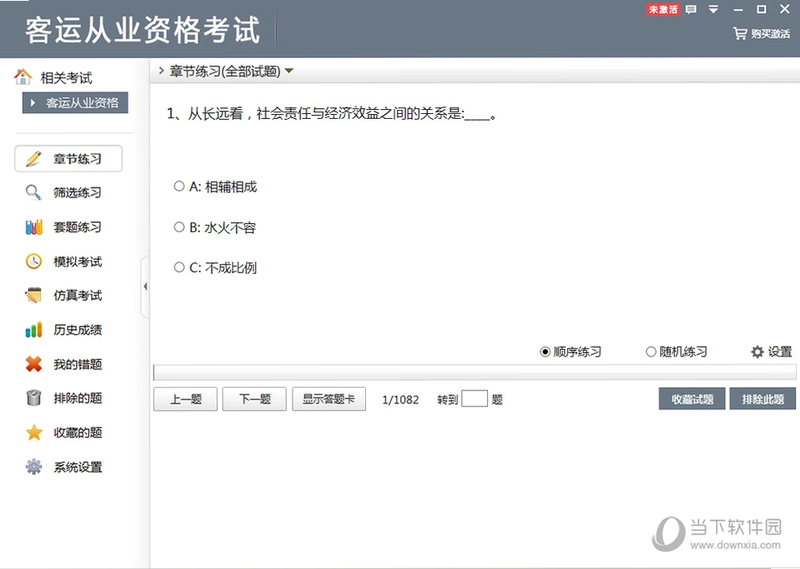Open the title bar dropdown menu arrow

click(713, 9)
